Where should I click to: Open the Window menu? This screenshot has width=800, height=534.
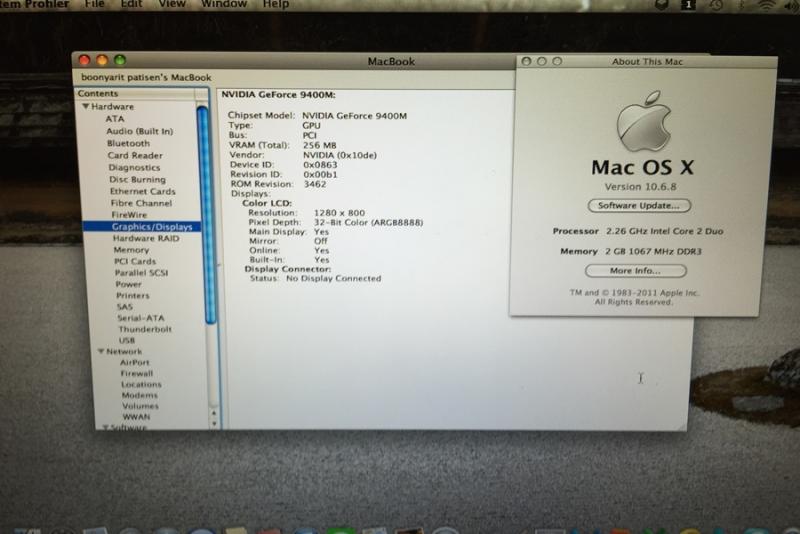[224, 4]
